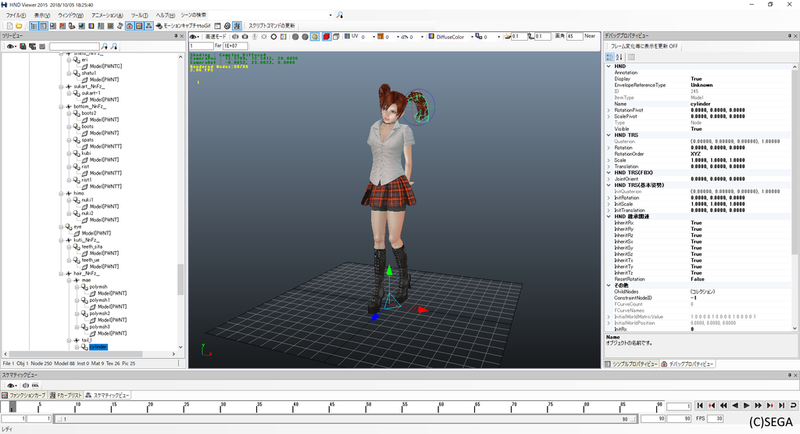Open the 表示(V) menu
800x434 pixels.
pyautogui.click(x=42, y=15)
